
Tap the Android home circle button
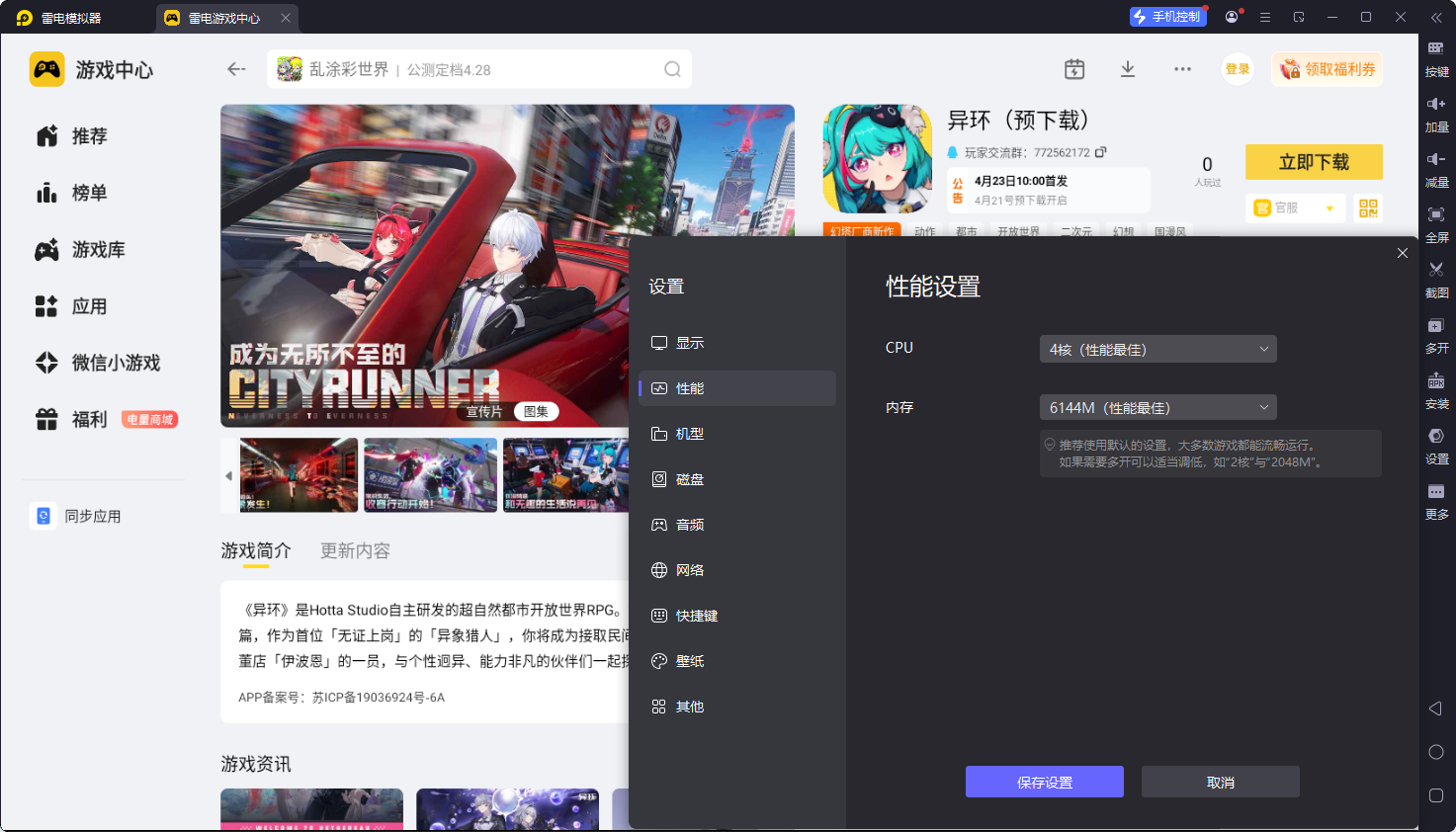1436,752
